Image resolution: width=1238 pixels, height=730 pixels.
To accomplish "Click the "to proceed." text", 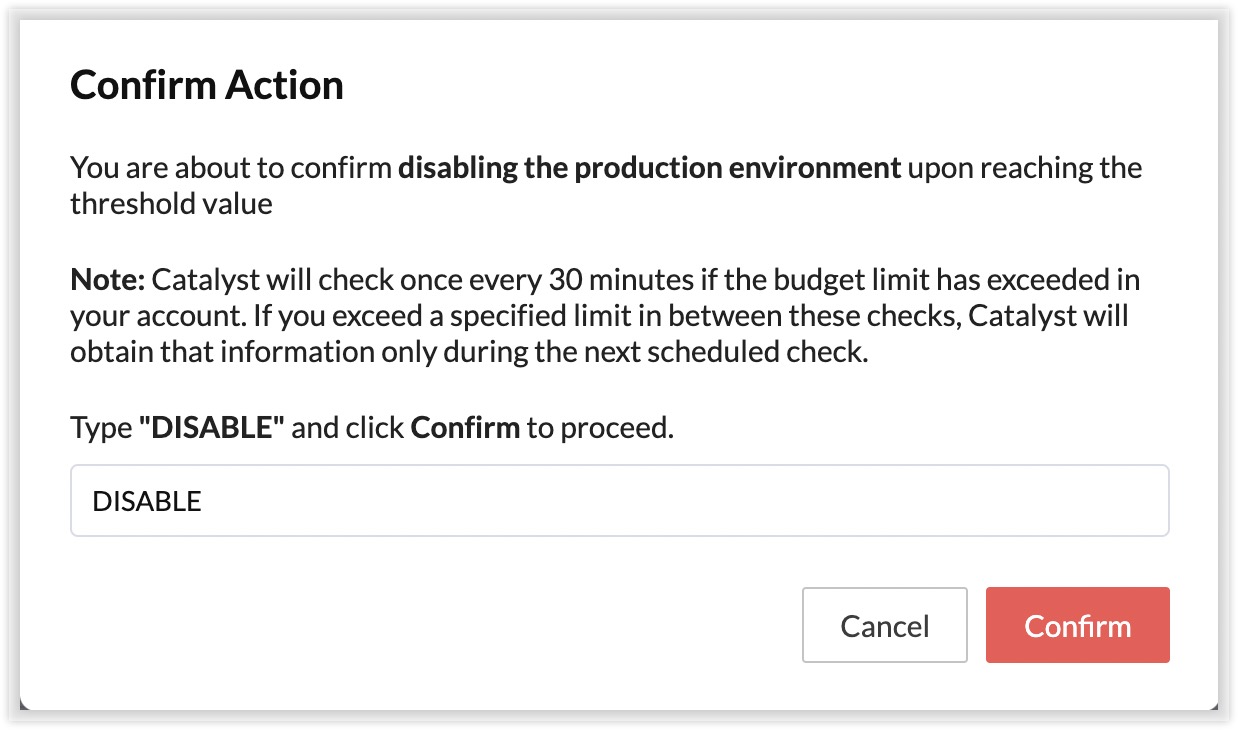I will click(x=601, y=428).
